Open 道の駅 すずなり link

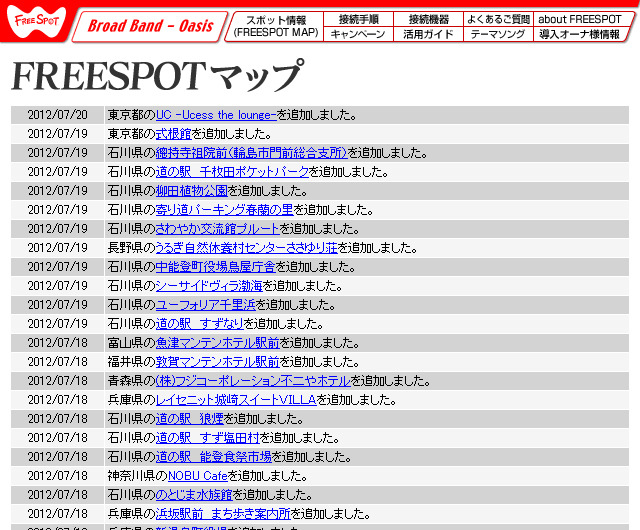[x=200, y=324]
